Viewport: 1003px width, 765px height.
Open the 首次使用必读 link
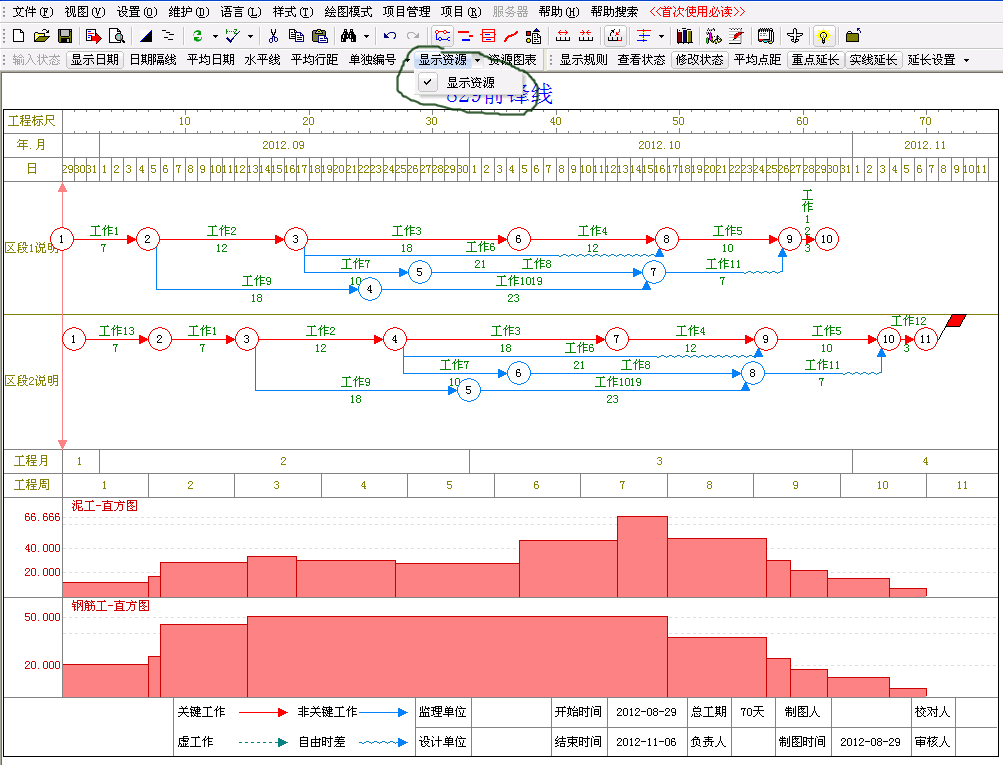(697, 12)
